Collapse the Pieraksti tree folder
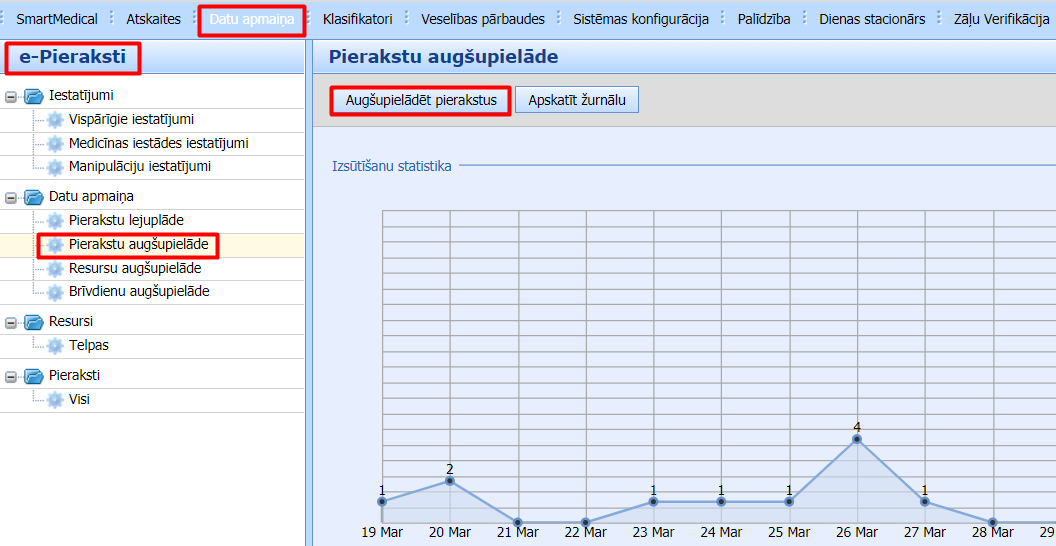 [x=12, y=377]
